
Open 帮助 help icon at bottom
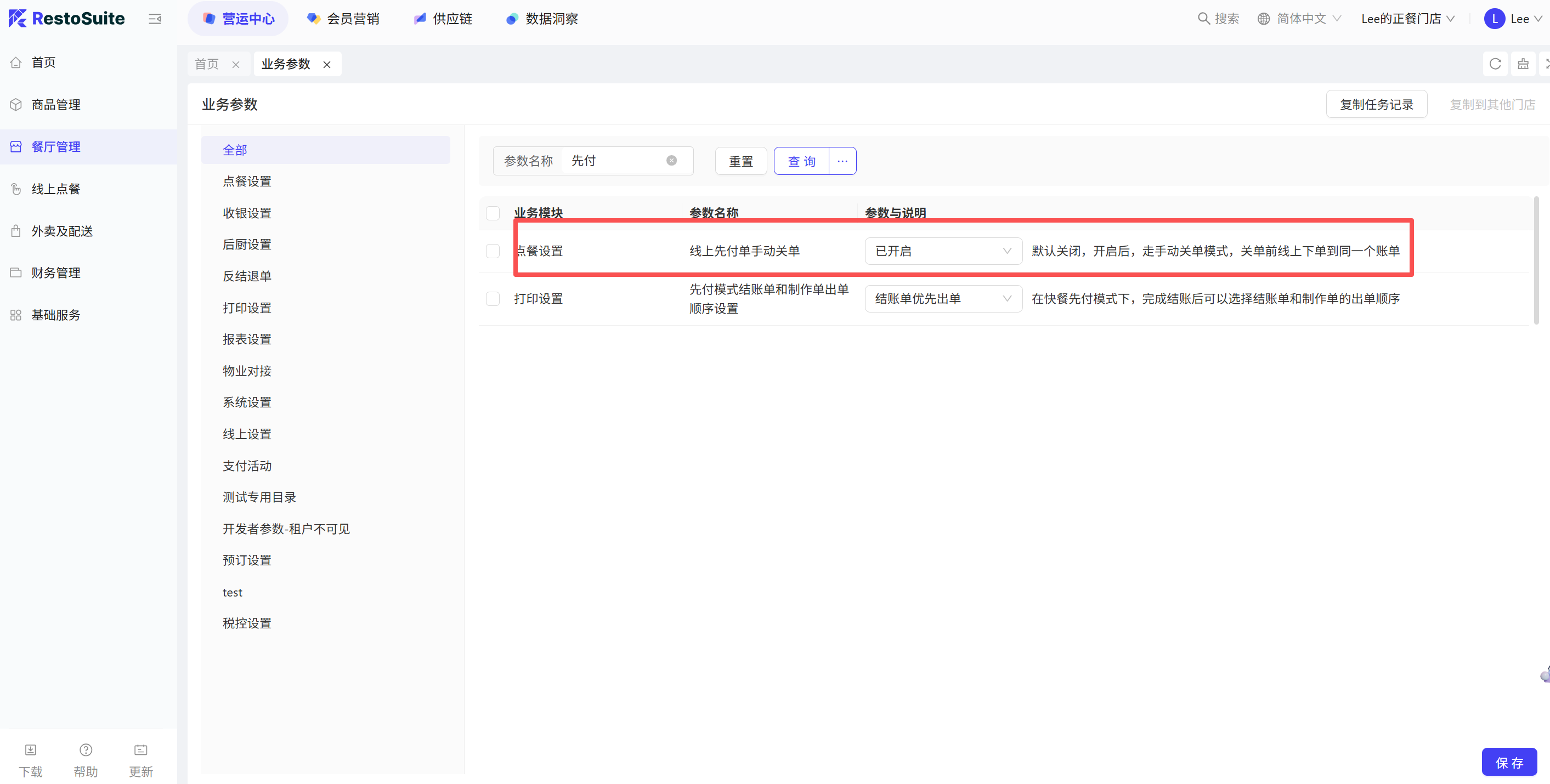coord(86,749)
